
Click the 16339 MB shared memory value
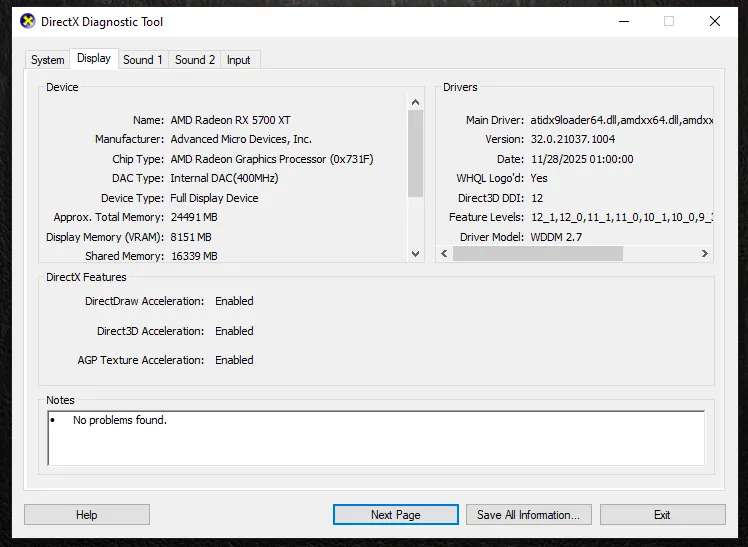click(194, 256)
